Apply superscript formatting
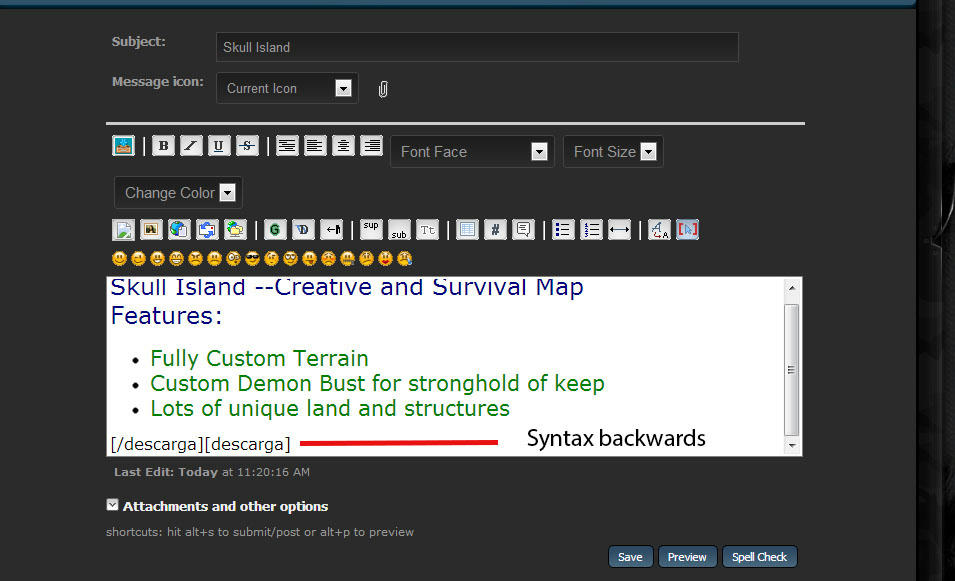This screenshot has width=955, height=581. [371, 230]
